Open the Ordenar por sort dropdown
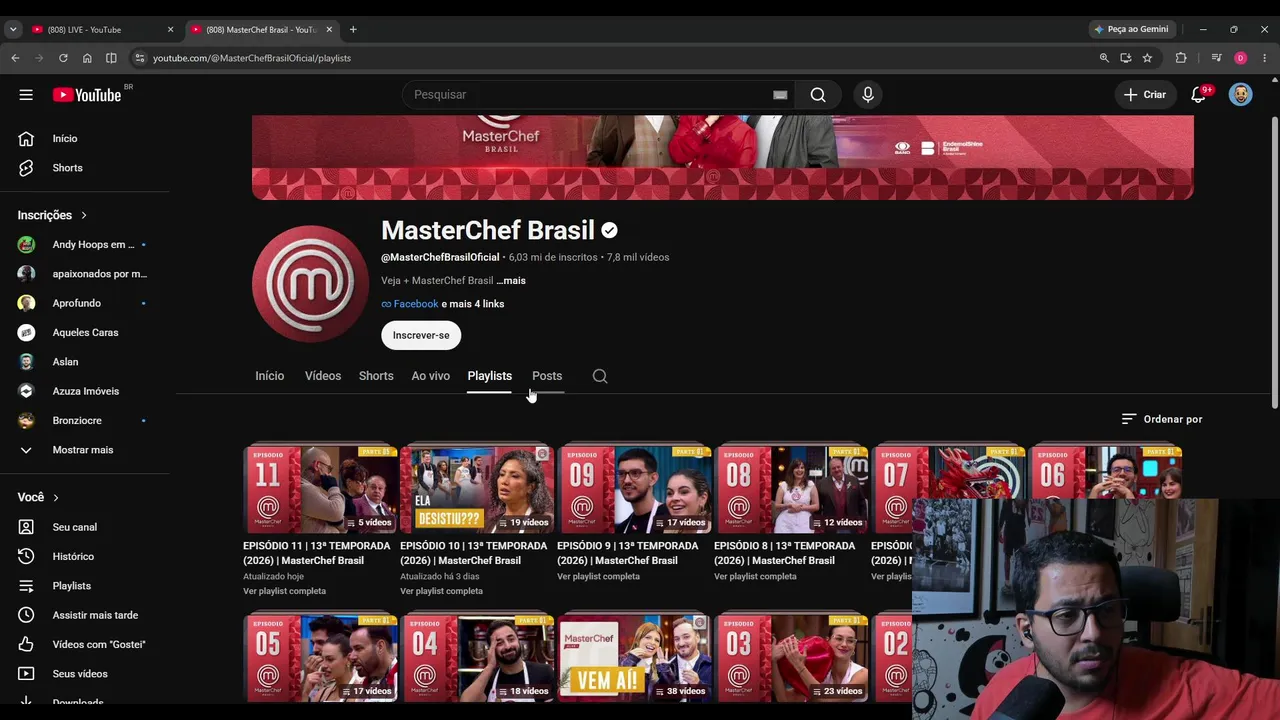The width and height of the screenshot is (1280, 720). click(1162, 419)
